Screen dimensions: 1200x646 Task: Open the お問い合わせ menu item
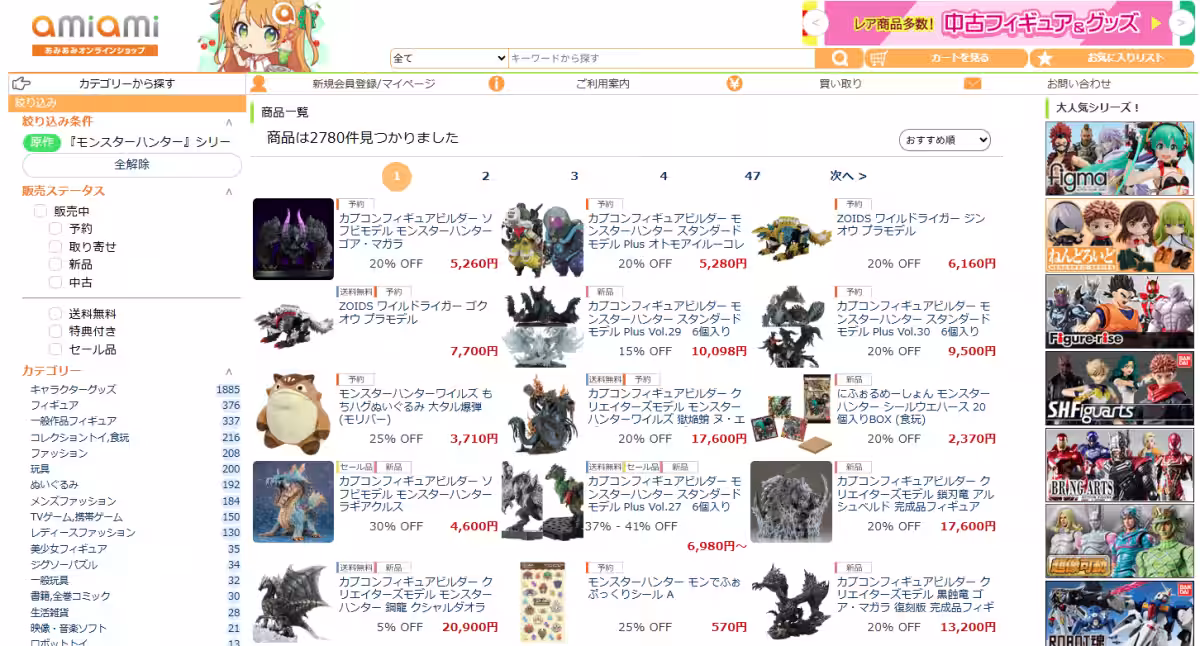(x=1079, y=84)
